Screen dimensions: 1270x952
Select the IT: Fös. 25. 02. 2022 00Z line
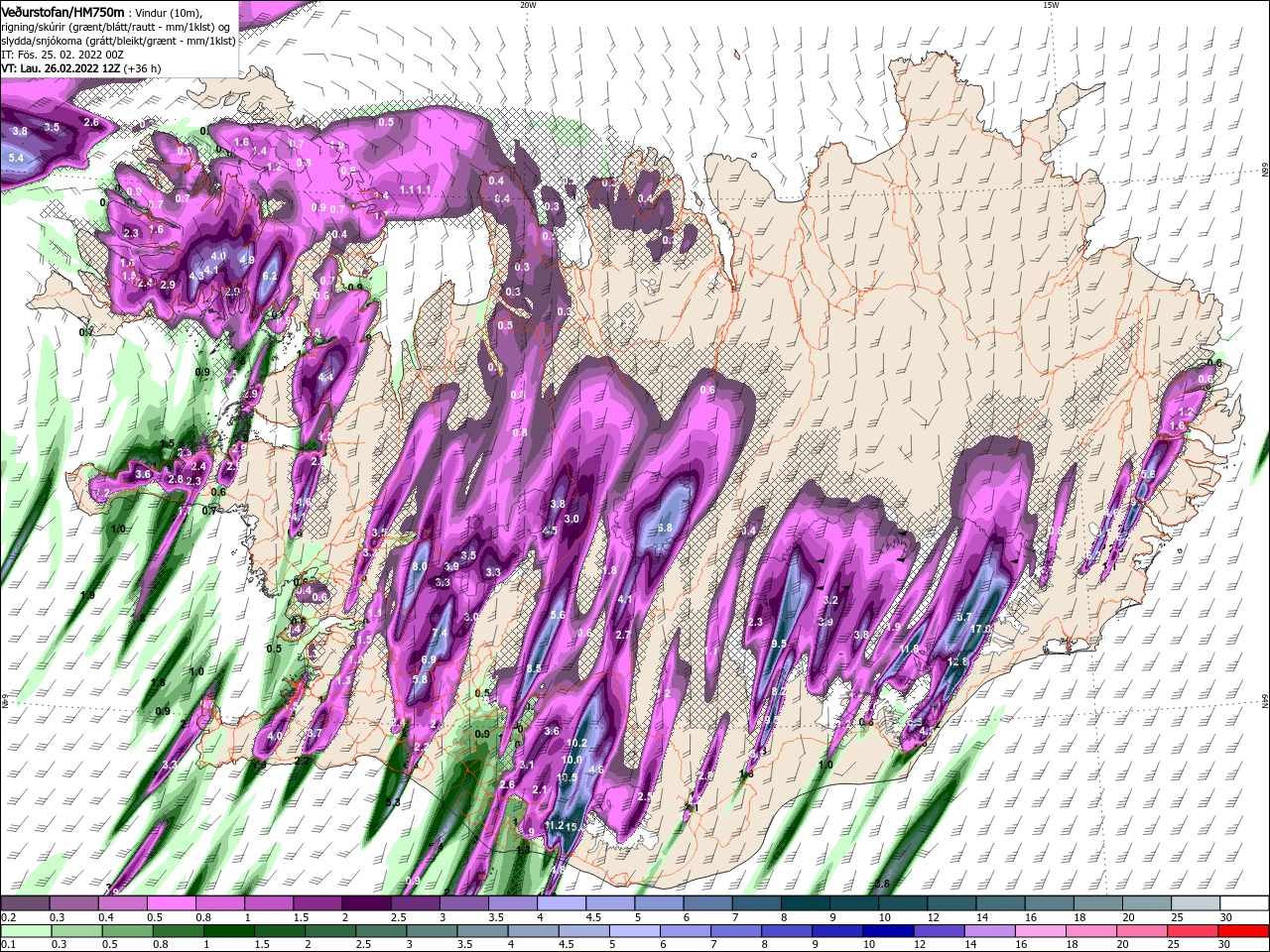point(63,55)
